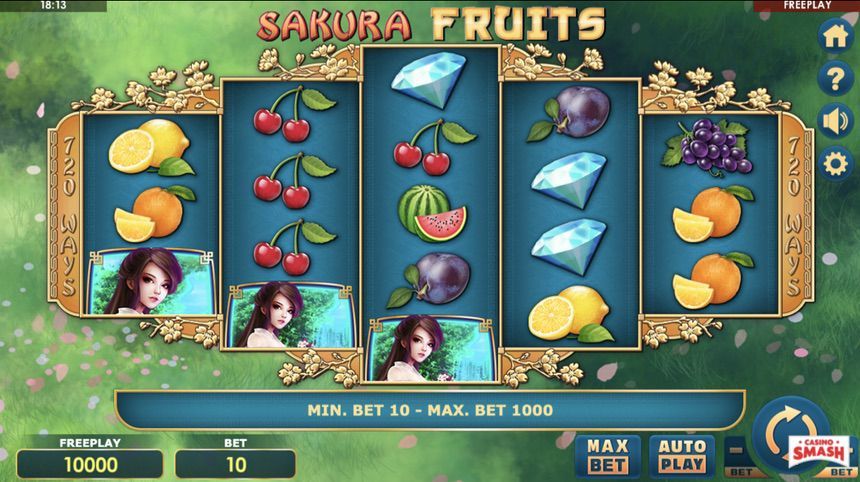
Task: Click the FREEPLAY label in top right
Action: [806, 5]
